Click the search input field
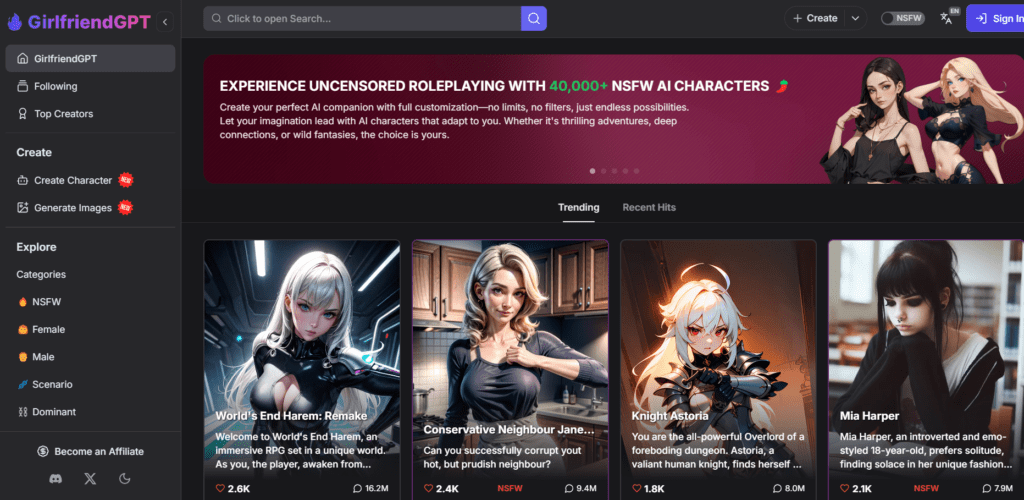The image size is (1024, 500). tap(362, 18)
